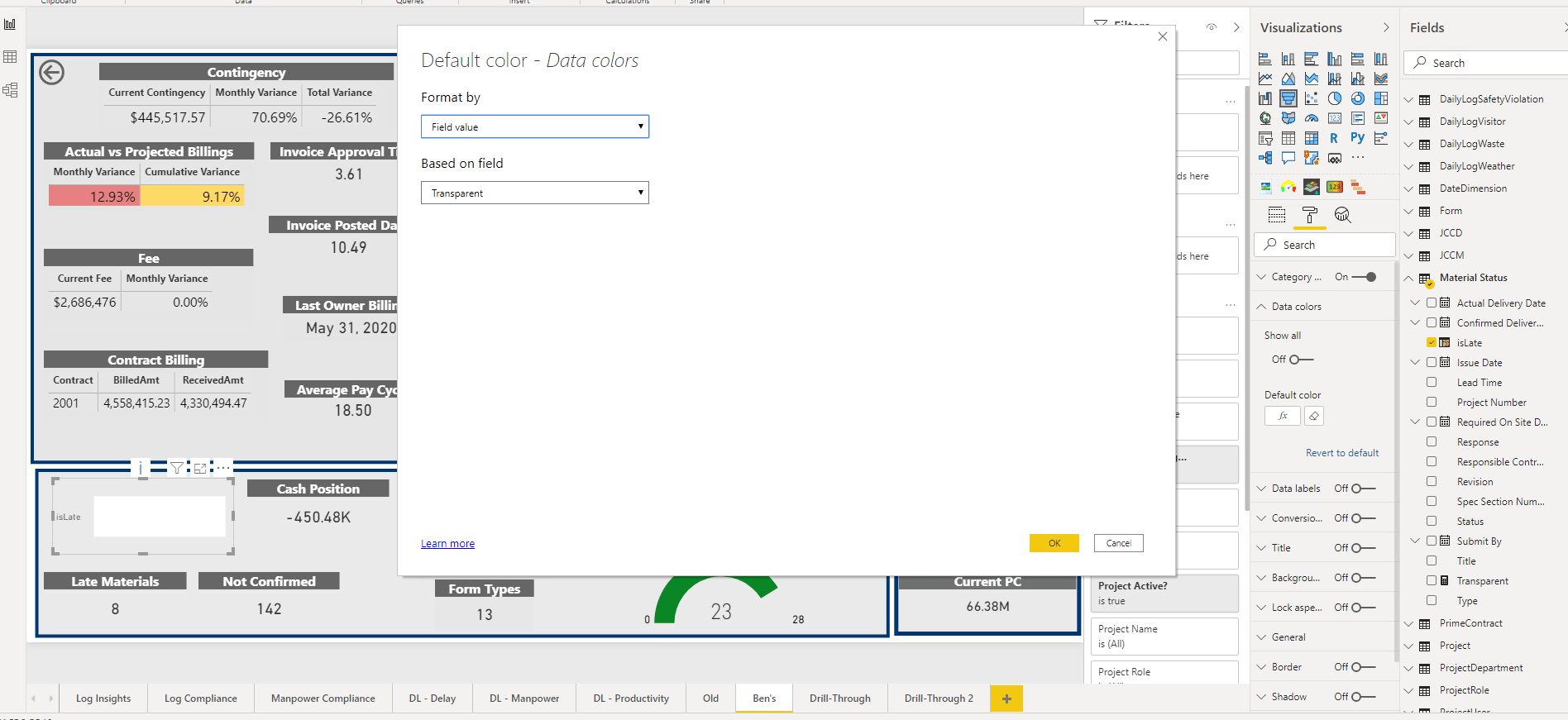Open the Format paint roller tab
The image size is (1568, 720).
(x=1310, y=215)
